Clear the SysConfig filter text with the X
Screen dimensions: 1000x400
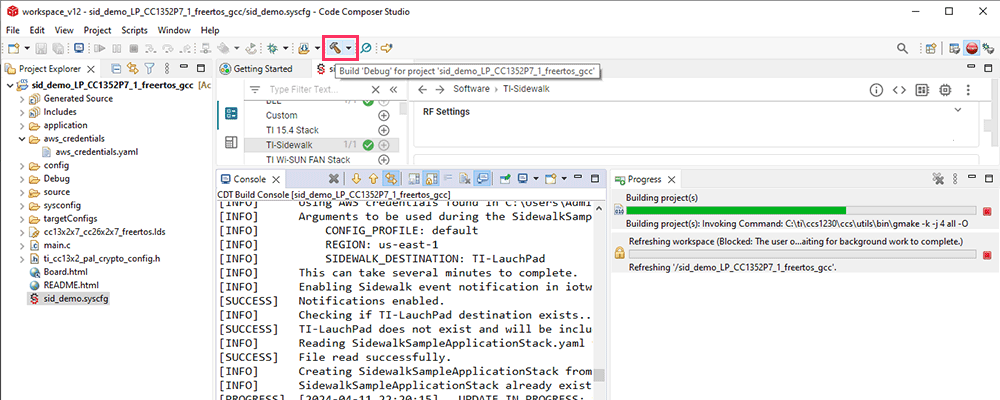point(376,90)
